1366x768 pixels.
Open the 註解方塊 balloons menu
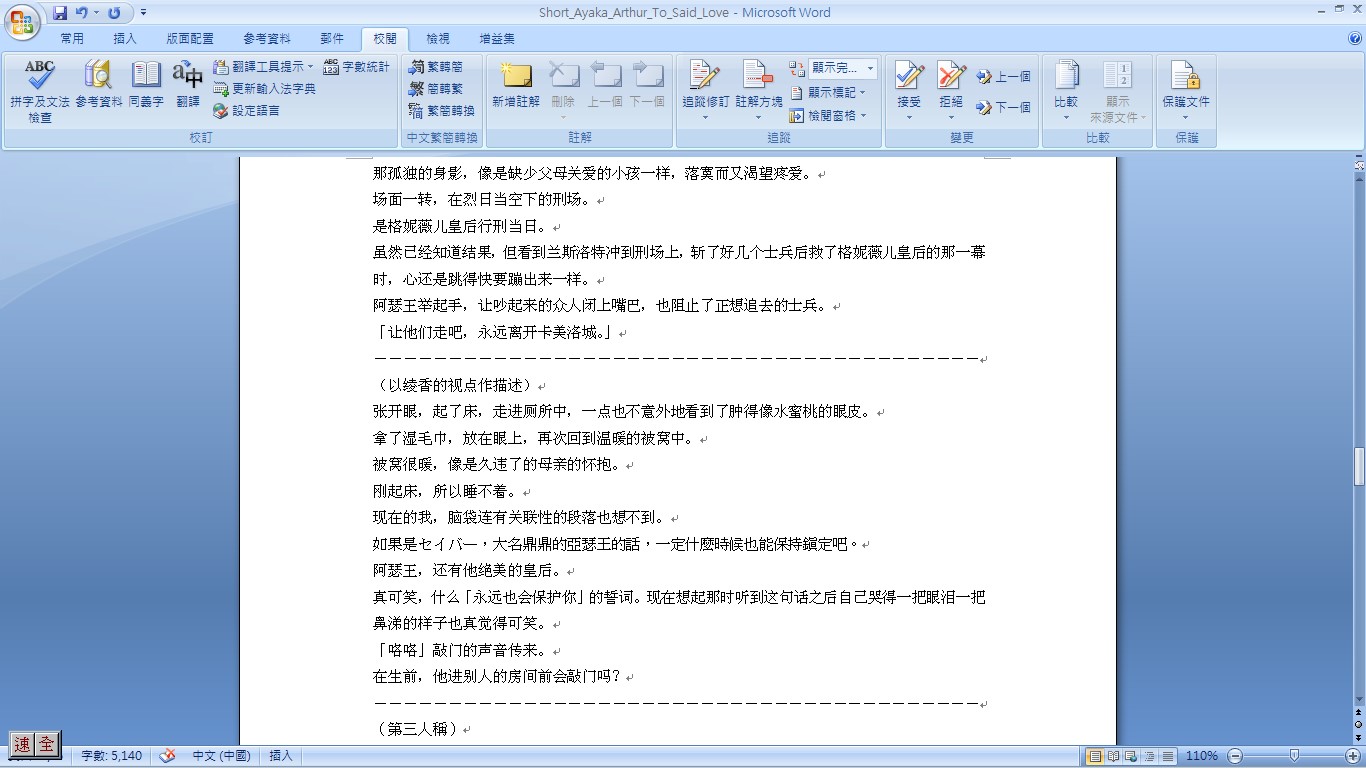(759, 91)
